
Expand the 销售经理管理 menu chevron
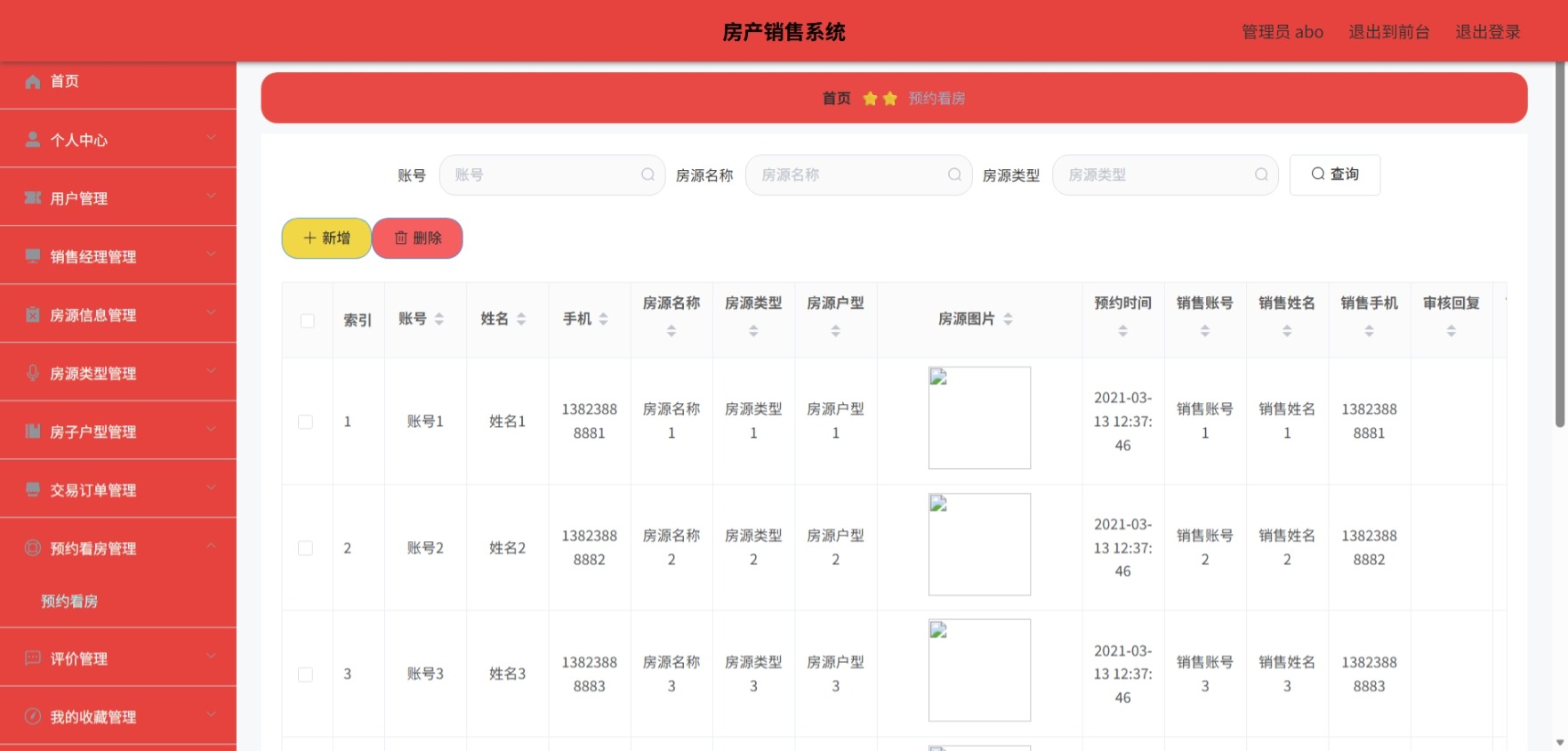click(x=212, y=254)
